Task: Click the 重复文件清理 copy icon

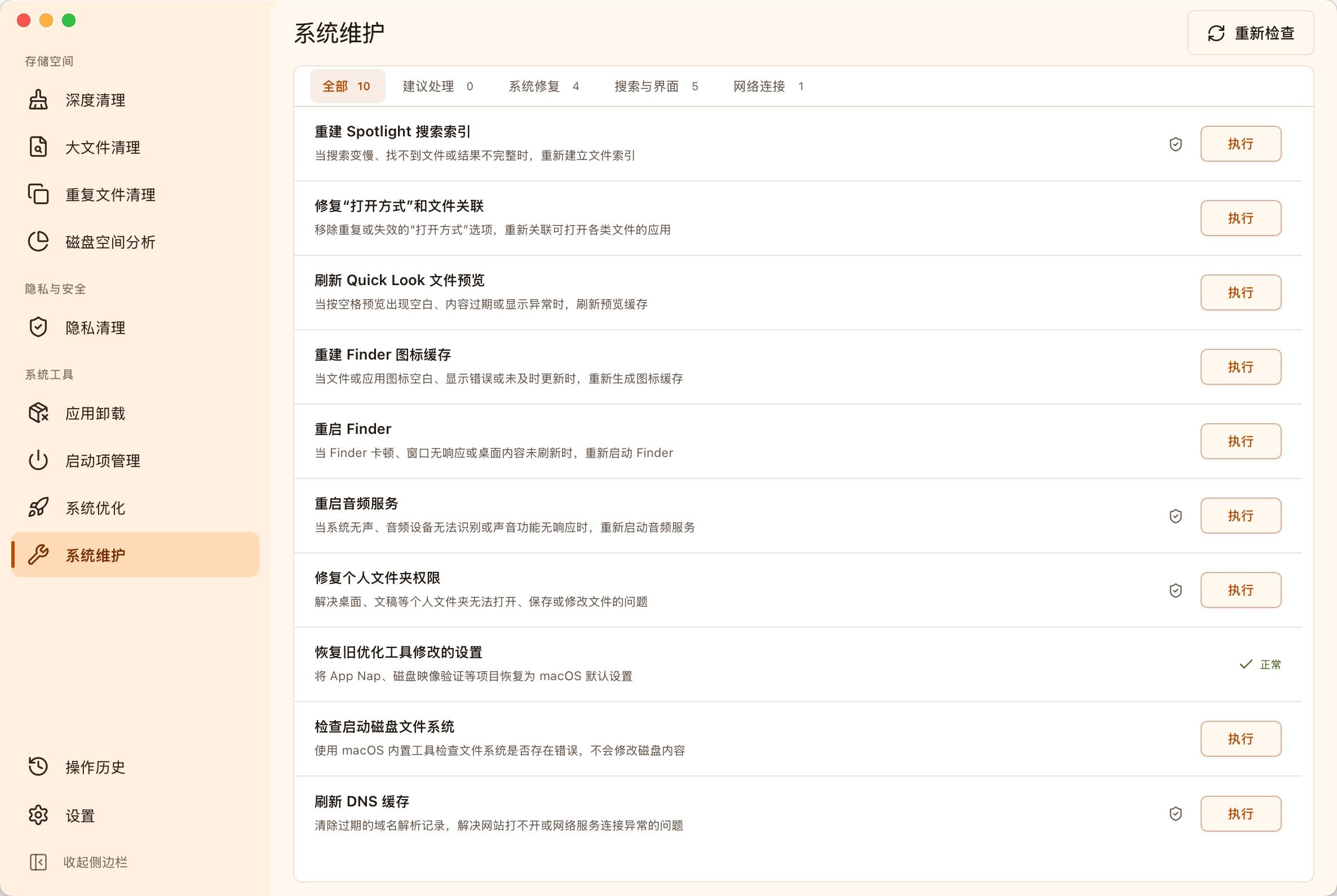Action: (x=38, y=194)
